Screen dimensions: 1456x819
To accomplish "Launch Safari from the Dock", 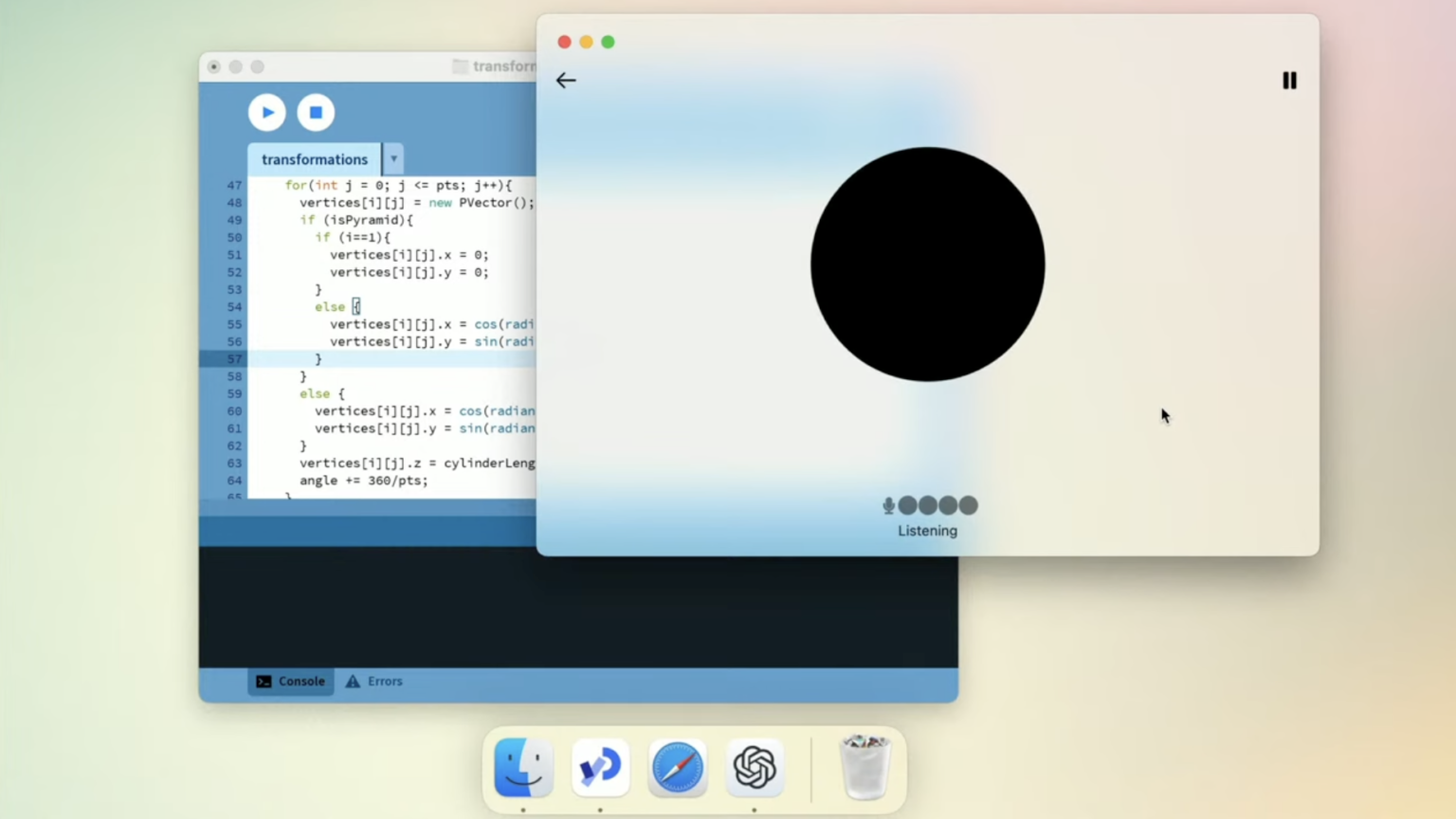I will pyautogui.click(x=677, y=768).
